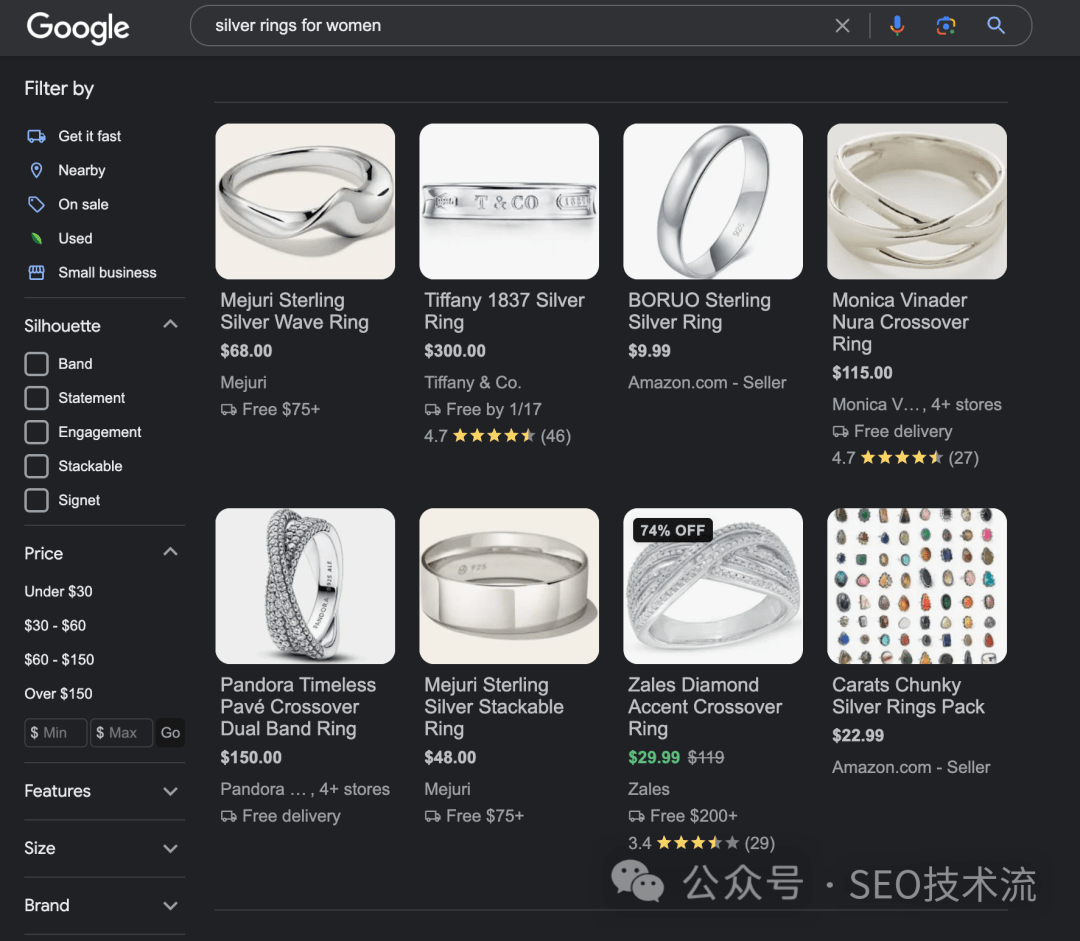Click the Nearby location filter icon
This screenshot has height=941, width=1080.
35,170
